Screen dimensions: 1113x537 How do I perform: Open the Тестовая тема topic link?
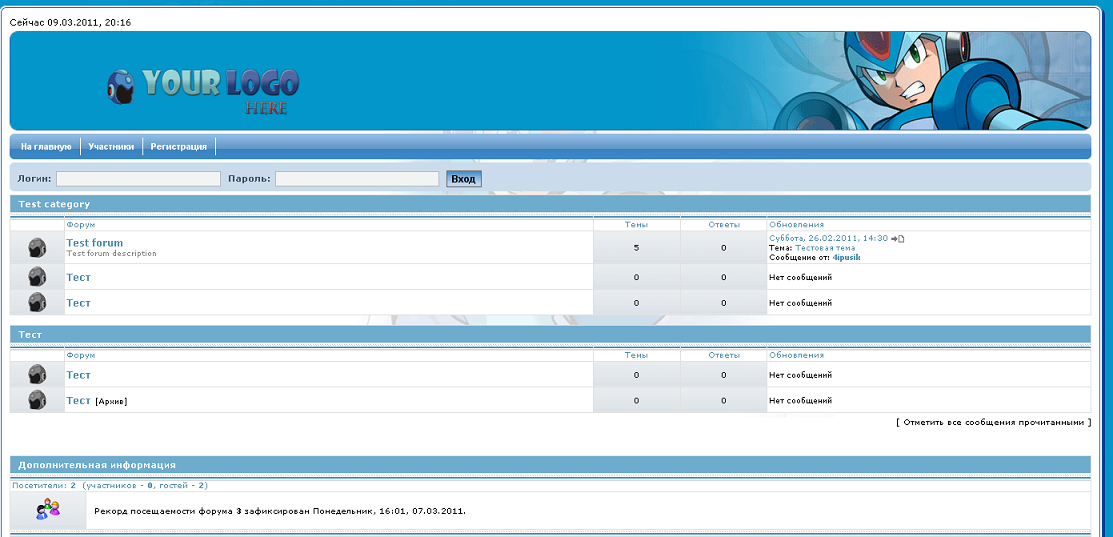[x=825, y=248]
